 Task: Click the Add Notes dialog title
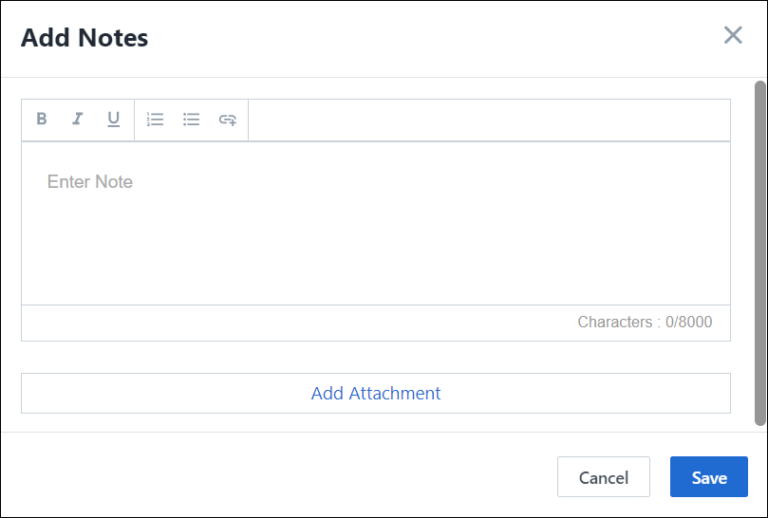pyautogui.click(x=85, y=38)
